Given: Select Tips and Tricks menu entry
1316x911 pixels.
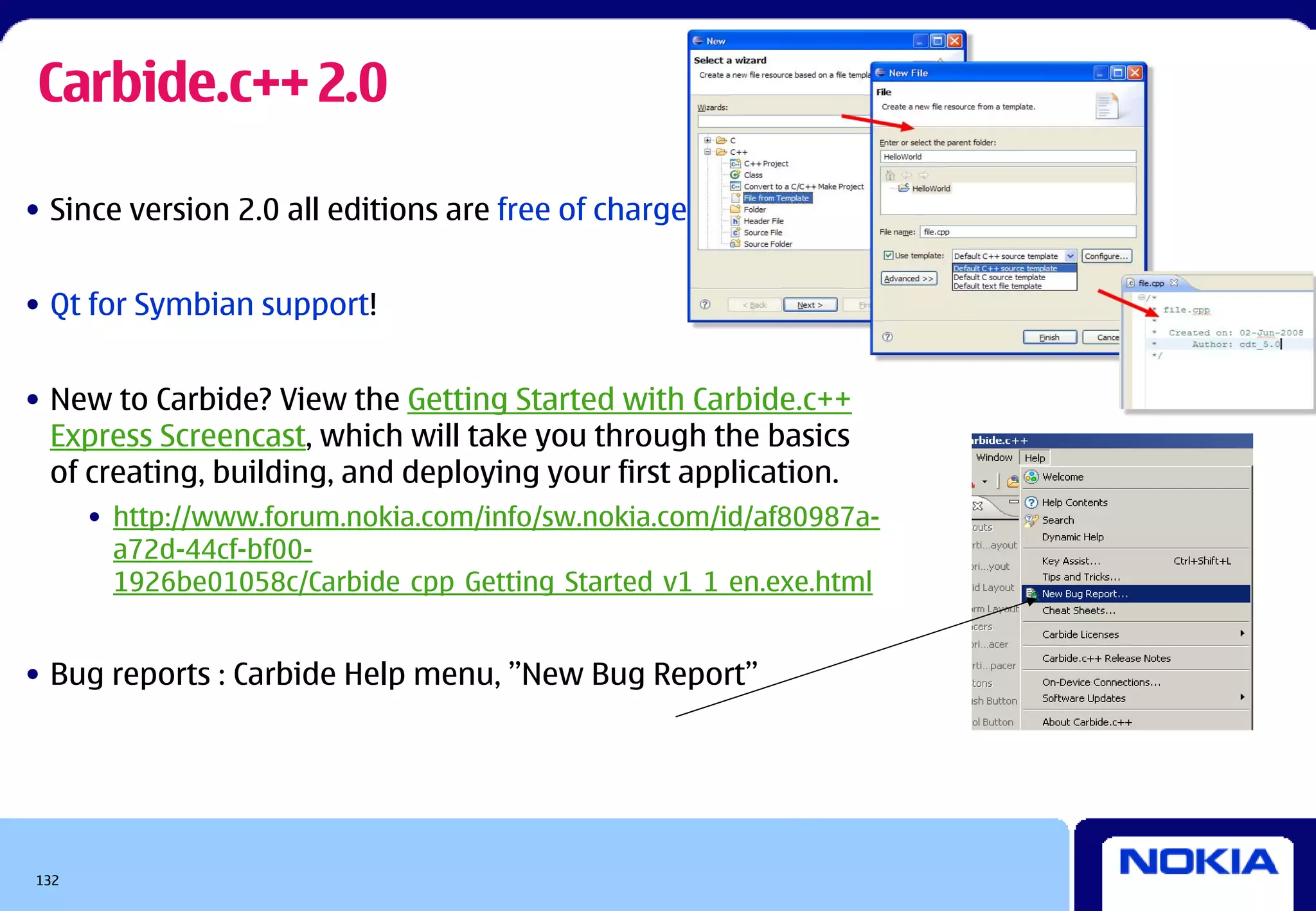Looking at the screenshot, I should tap(1136, 577).
